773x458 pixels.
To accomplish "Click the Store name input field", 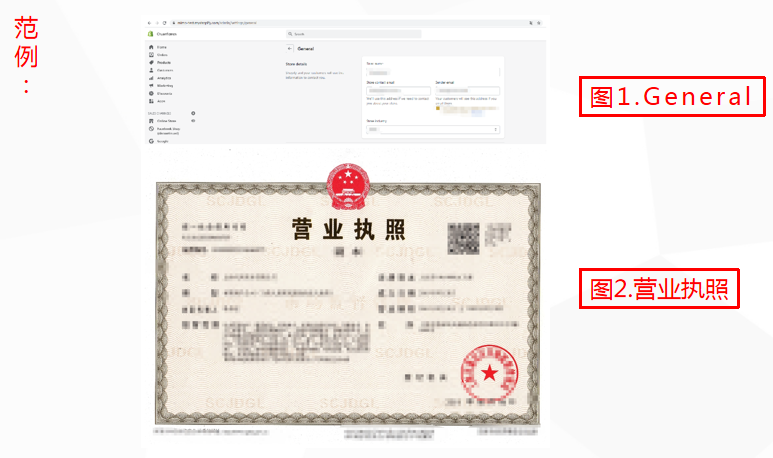I will point(433,72).
